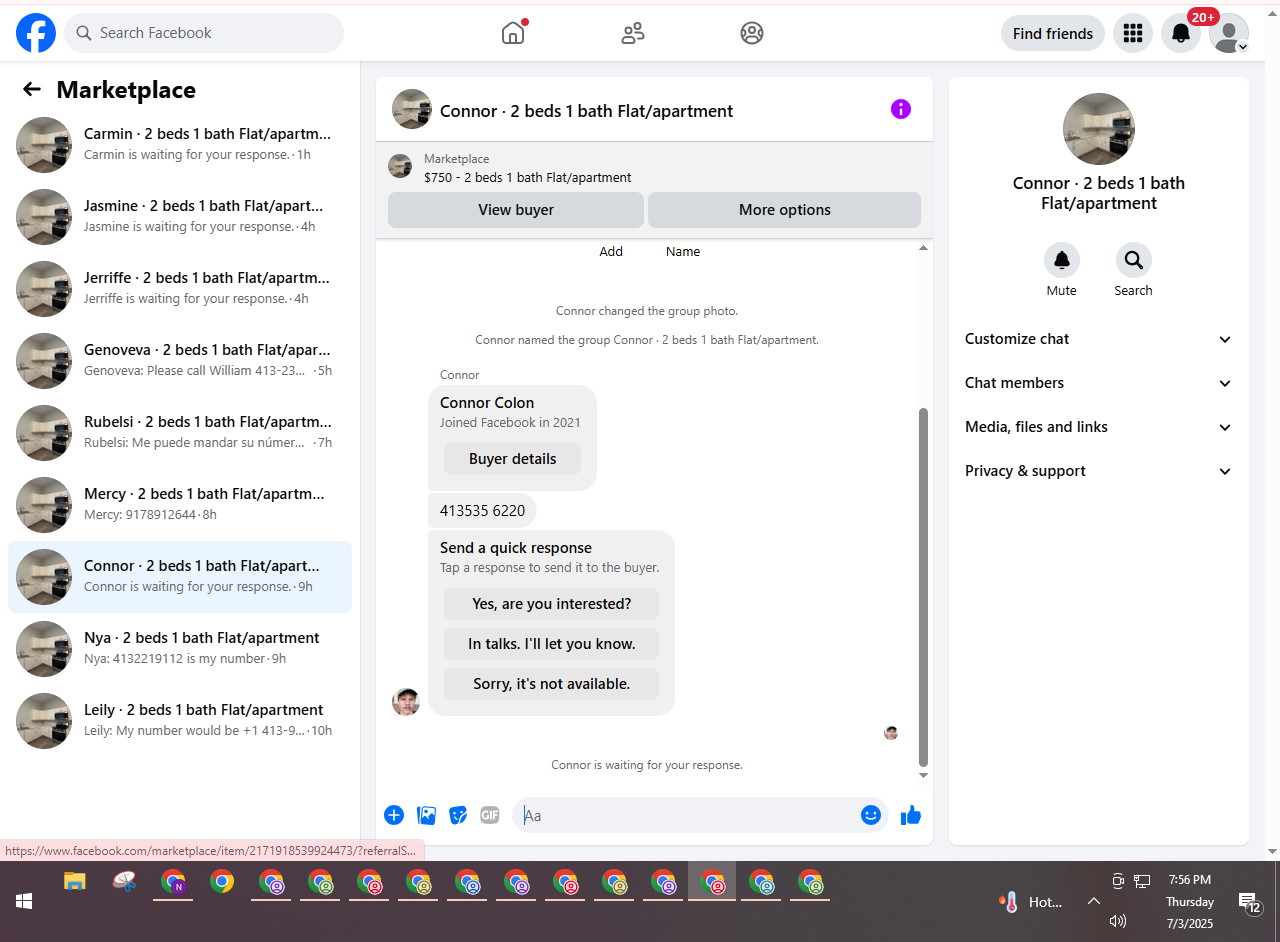Click the Search Facebook field
The height and width of the screenshot is (942, 1280).
pos(204,33)
